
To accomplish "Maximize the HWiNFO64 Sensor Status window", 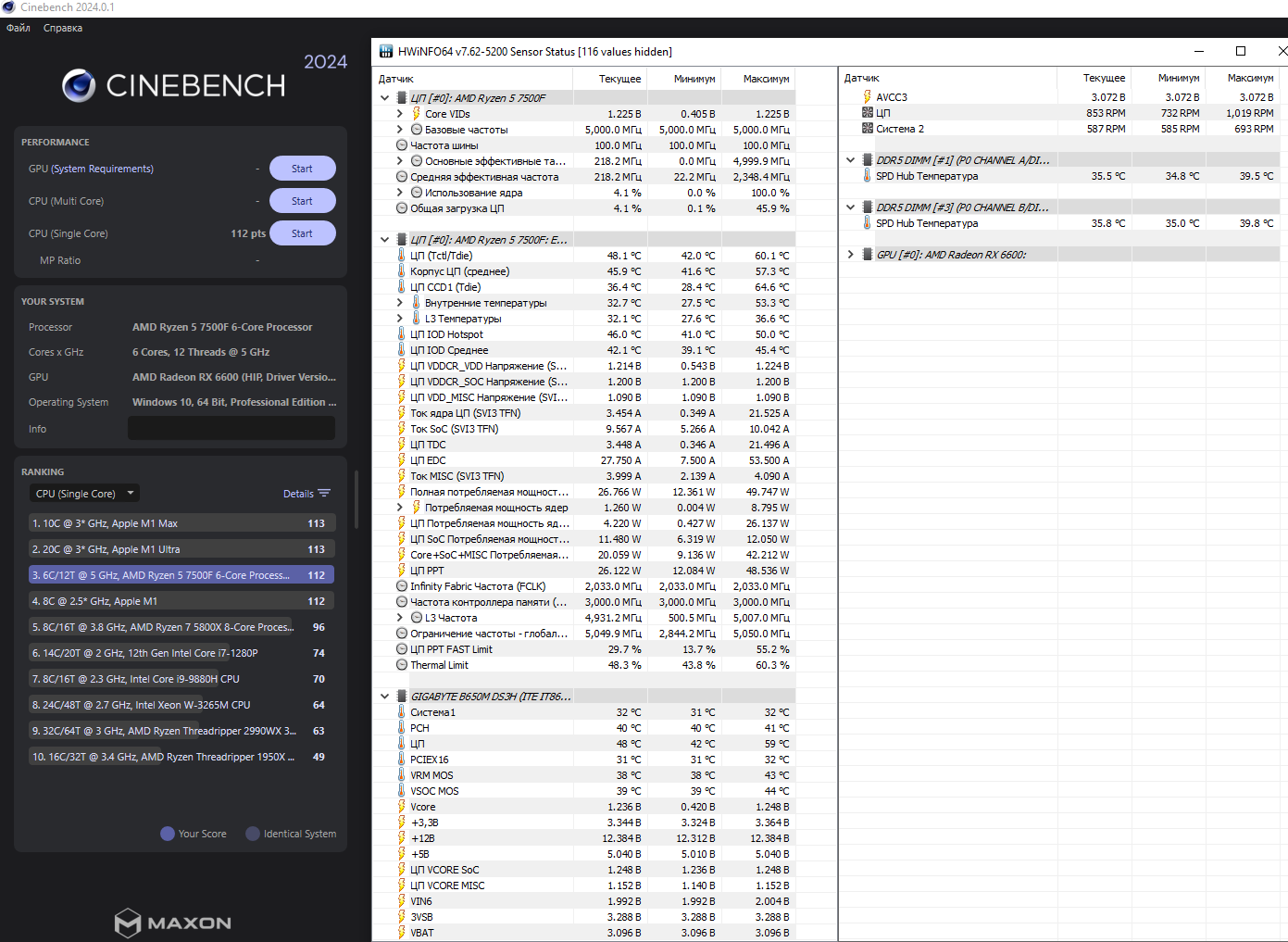I will click(x=1241, y=51).
